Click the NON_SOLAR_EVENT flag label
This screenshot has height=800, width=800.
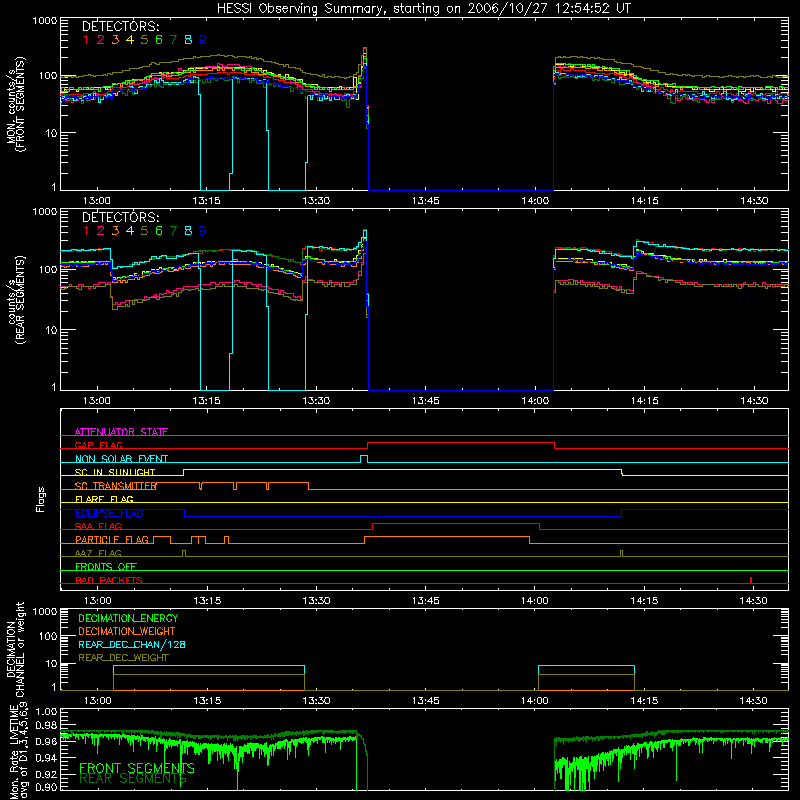121,459
